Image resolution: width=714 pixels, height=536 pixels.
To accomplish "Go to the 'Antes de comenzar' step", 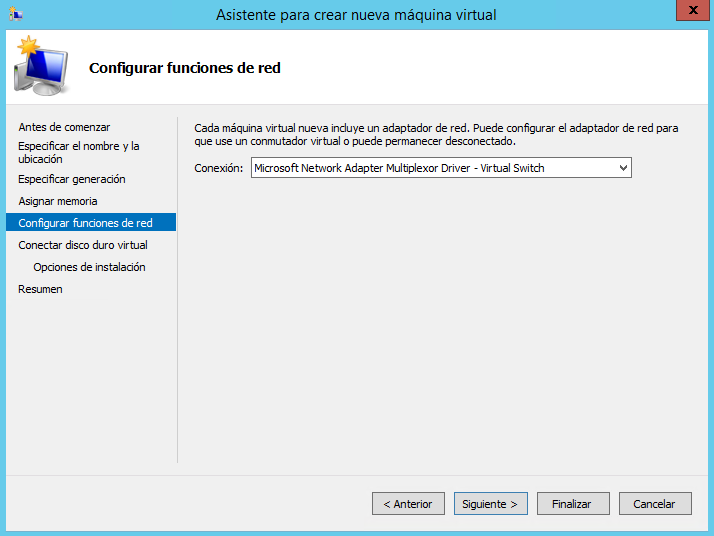I will point(64,127).
